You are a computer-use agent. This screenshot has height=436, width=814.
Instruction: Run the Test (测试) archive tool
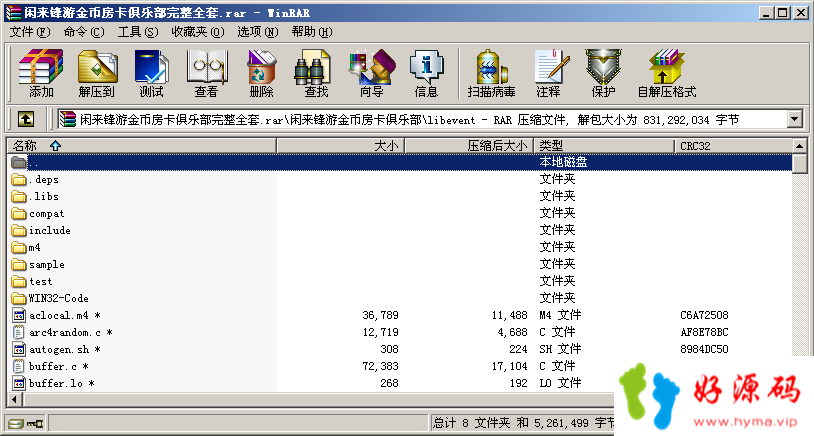[151, 73]
